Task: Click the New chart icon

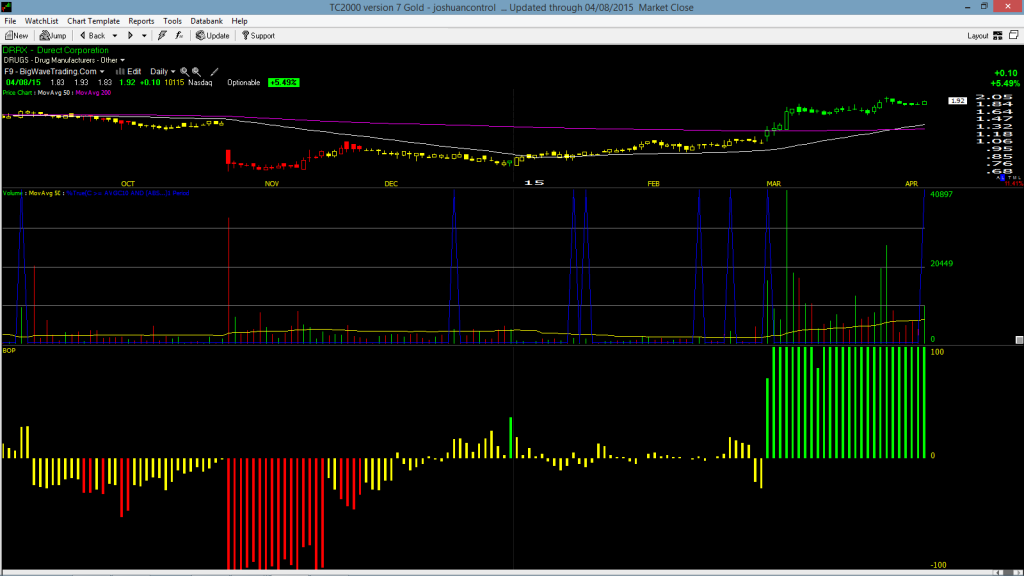Action: pyautogui.click(x=9, y=36)
